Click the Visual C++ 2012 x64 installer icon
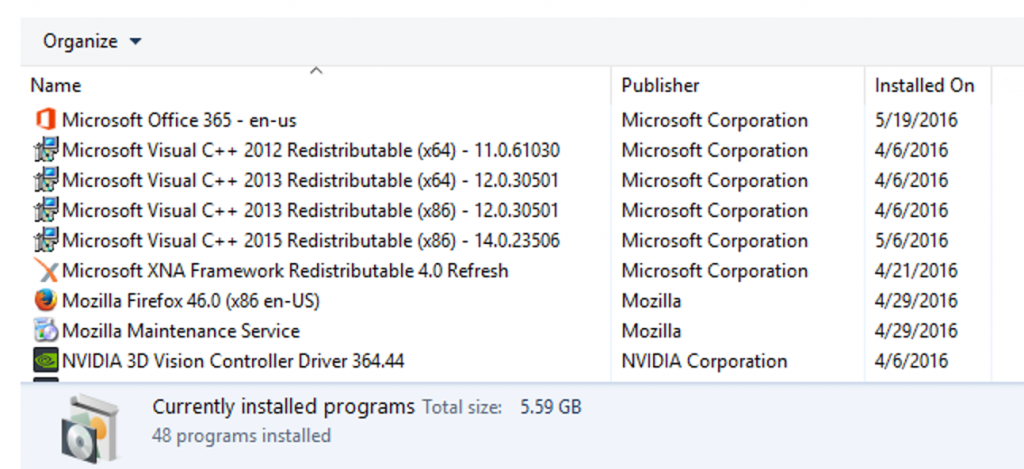 45,150
